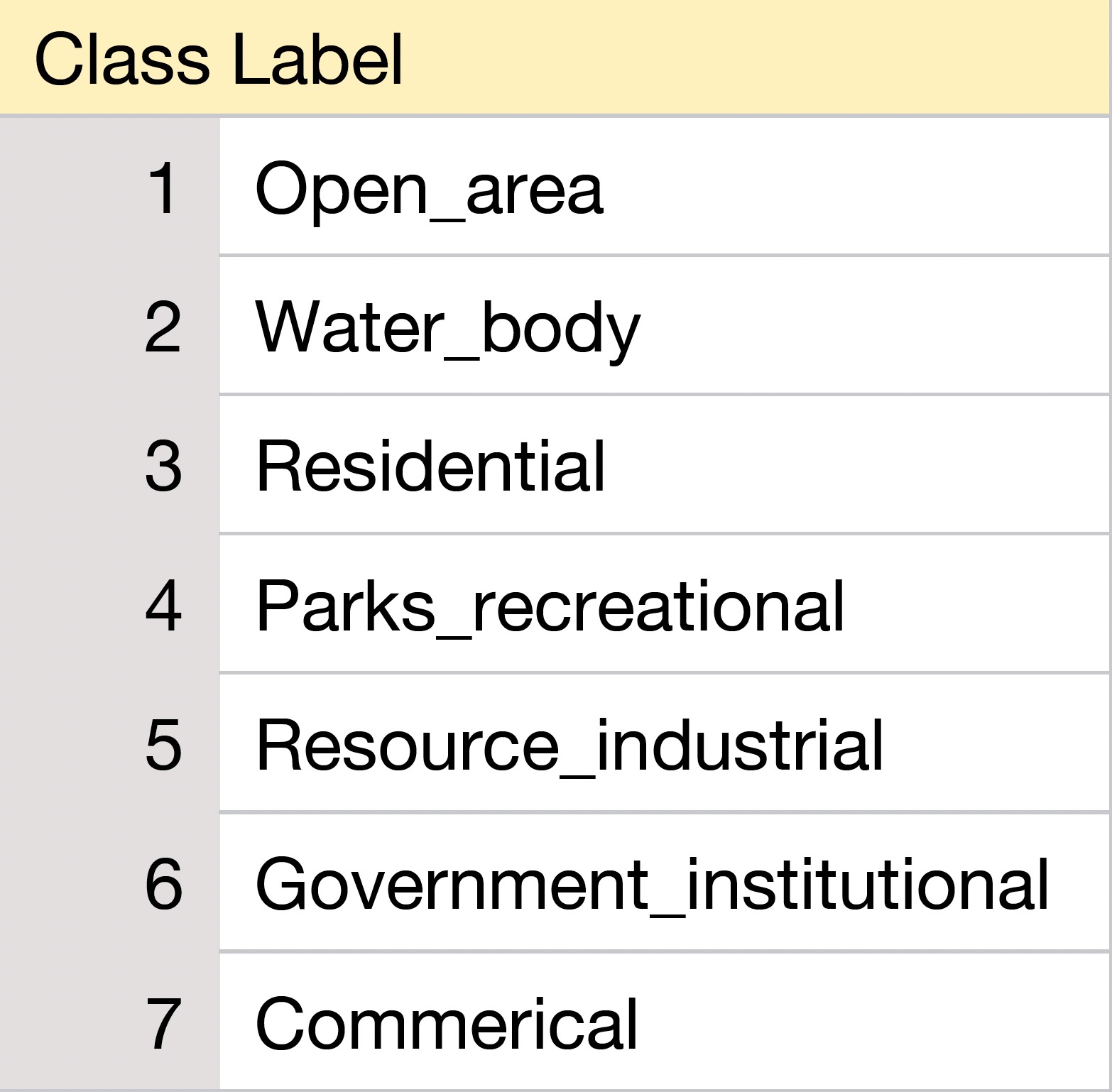Select the Parks_recreational cell
The width and height of the screenshot is (1112, 1092).
tap(550, 606)
